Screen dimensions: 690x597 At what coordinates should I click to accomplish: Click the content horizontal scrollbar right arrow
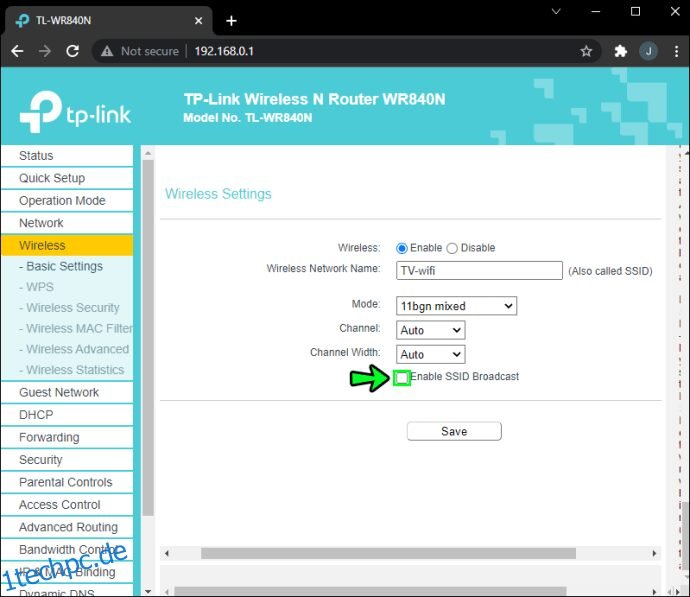pyautogui.click(x=654, y=553)
